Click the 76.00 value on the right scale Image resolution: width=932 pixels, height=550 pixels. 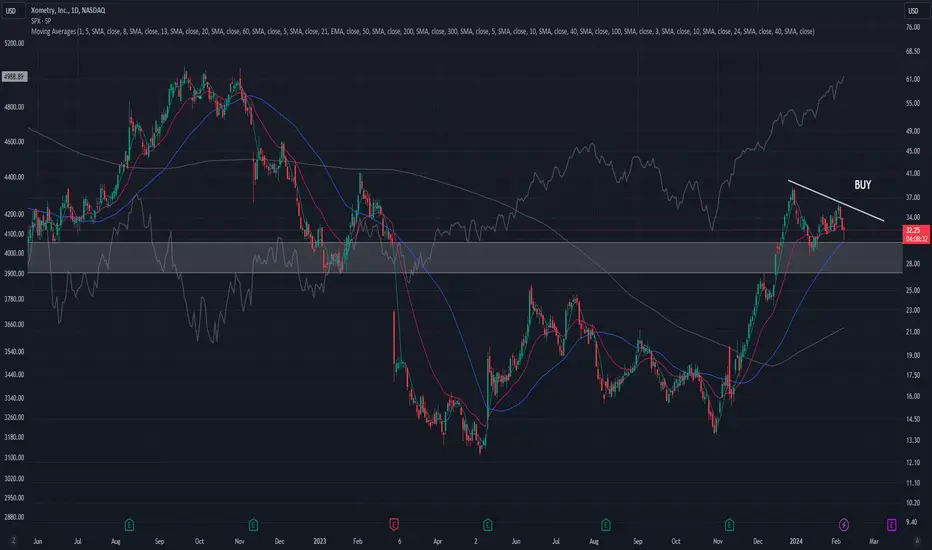[913, 27]
